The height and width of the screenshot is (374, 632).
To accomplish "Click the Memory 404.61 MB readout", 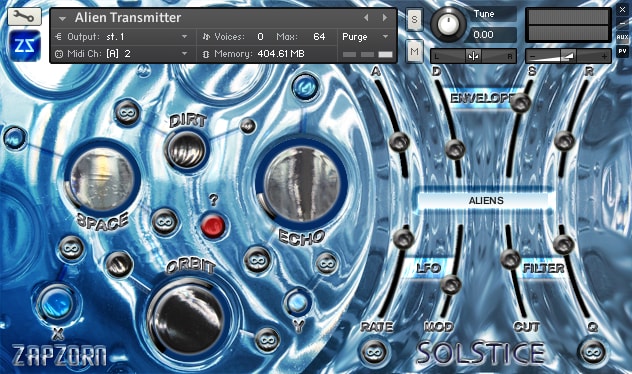I will pyautogui.click(x=281, y=54).
